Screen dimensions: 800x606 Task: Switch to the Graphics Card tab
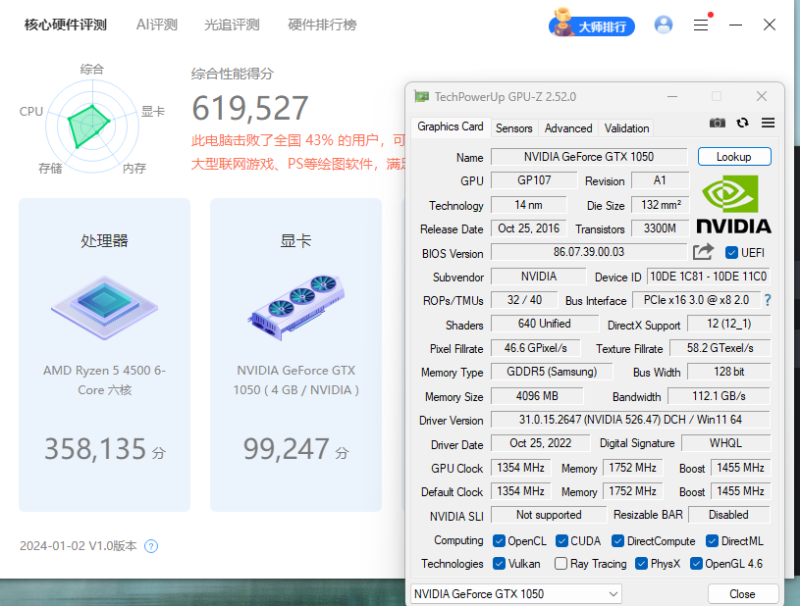(450, 127)
